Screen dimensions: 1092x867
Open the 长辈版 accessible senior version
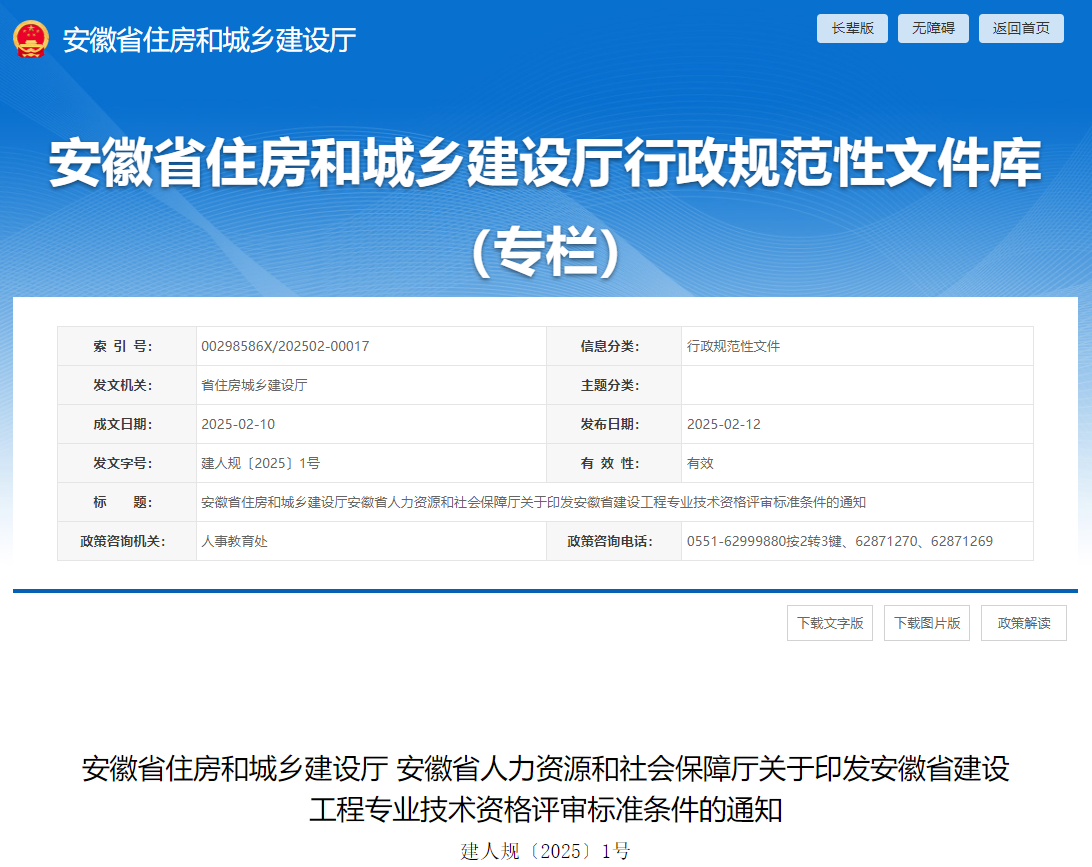[851, 28]
